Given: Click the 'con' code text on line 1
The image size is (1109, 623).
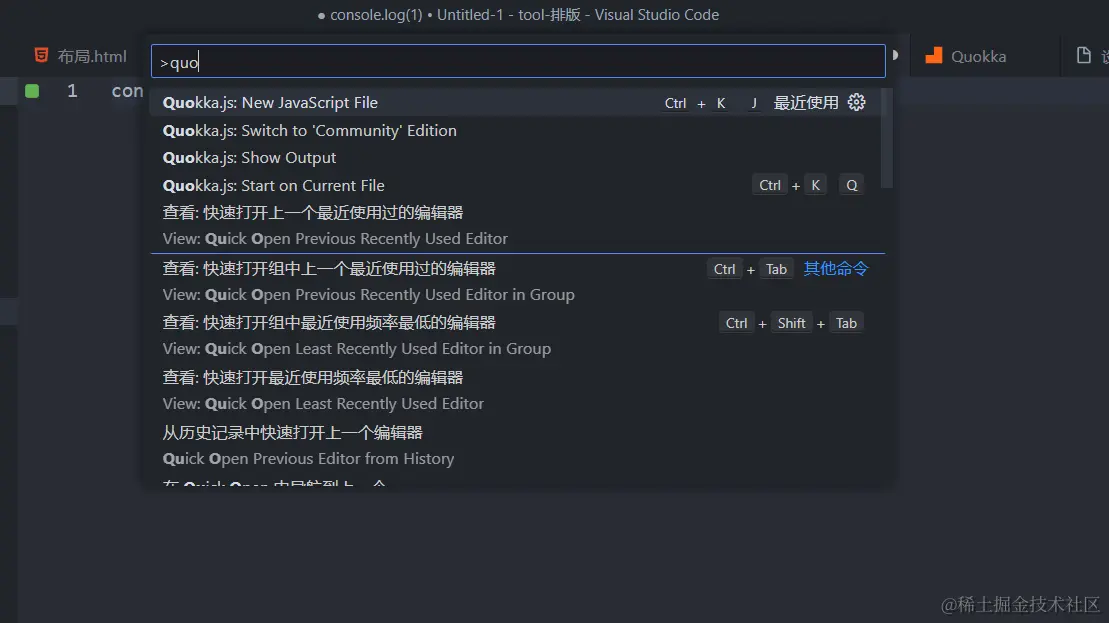Looking at the screenshot, I should coord(127,91).
